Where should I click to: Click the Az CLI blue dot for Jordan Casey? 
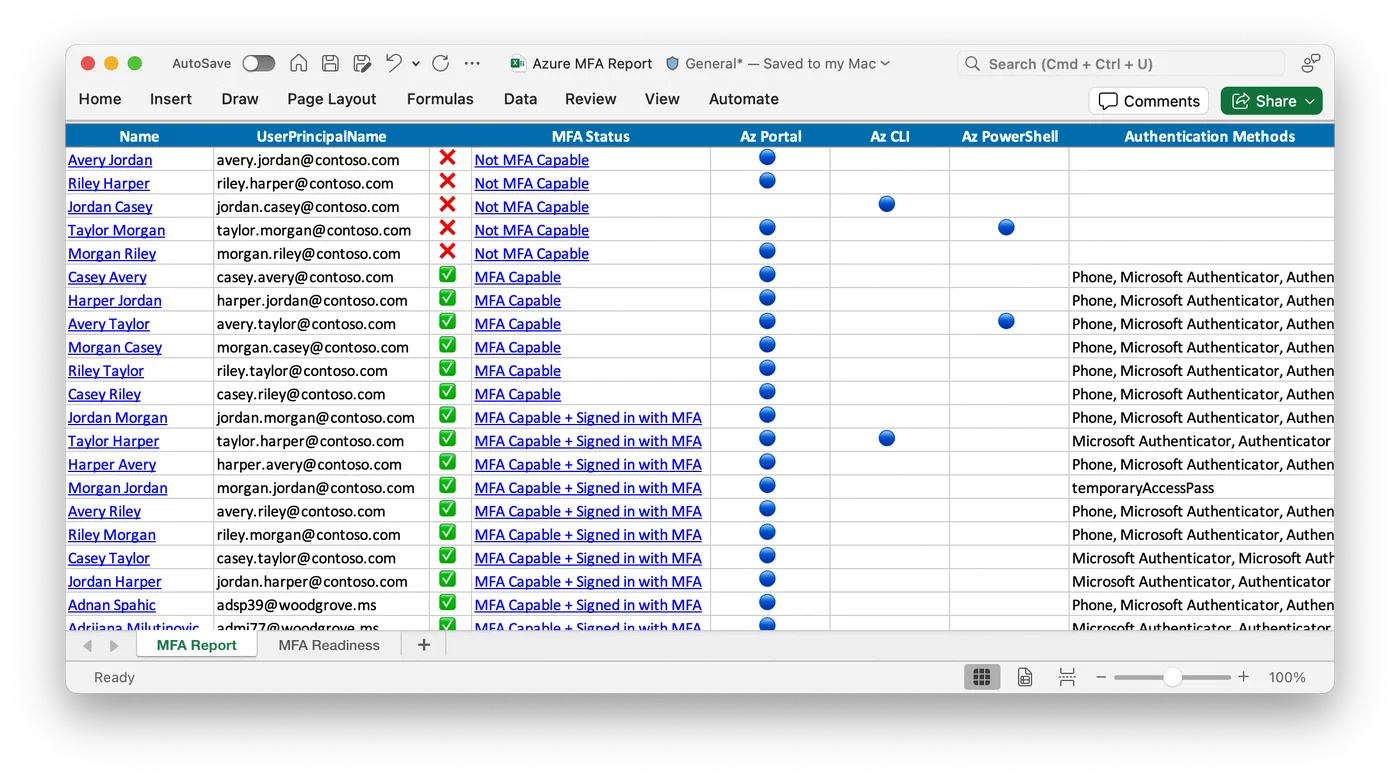(887, 204)
